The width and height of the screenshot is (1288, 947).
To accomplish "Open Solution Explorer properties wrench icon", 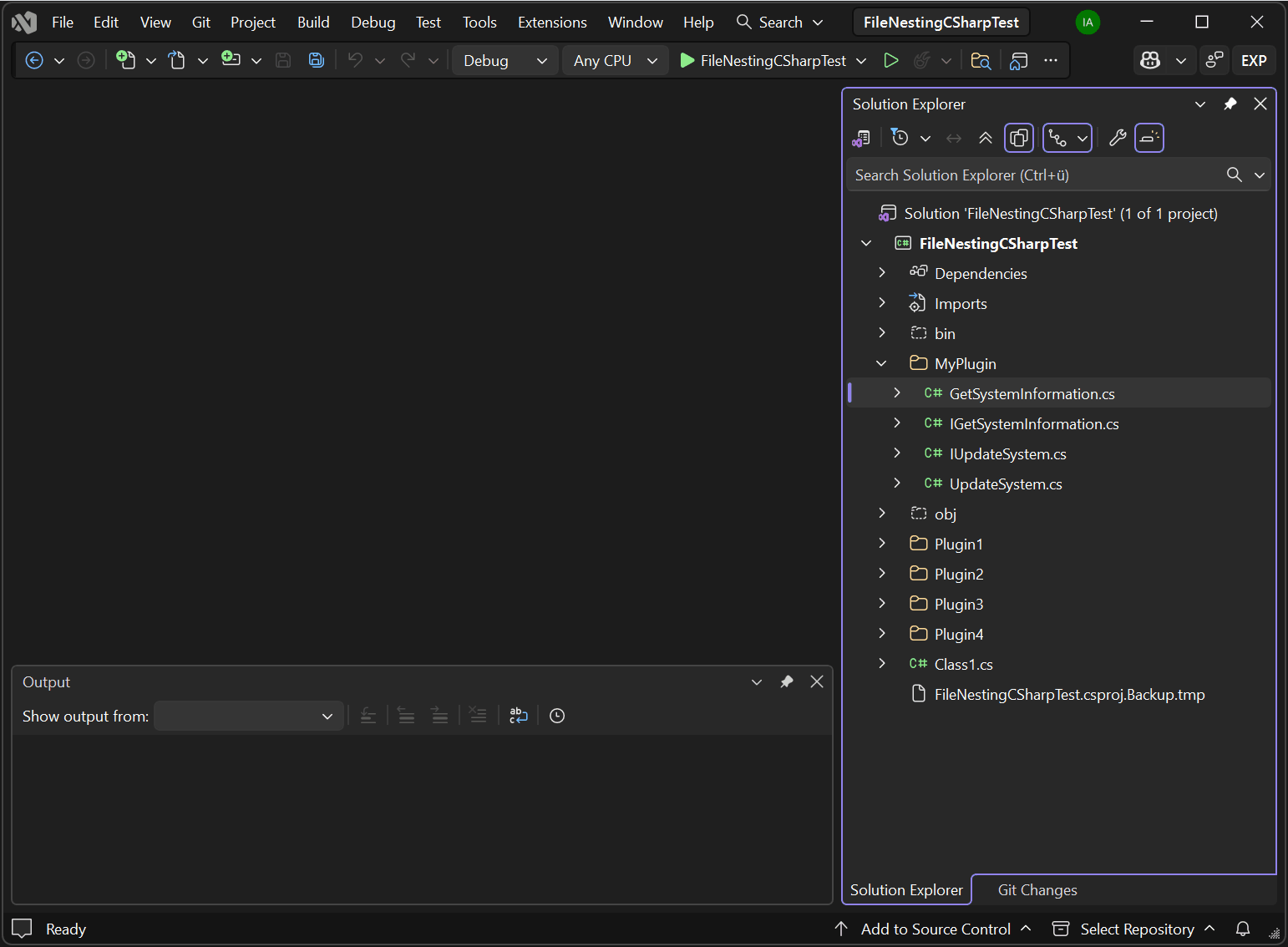I will pos(1118,138).
